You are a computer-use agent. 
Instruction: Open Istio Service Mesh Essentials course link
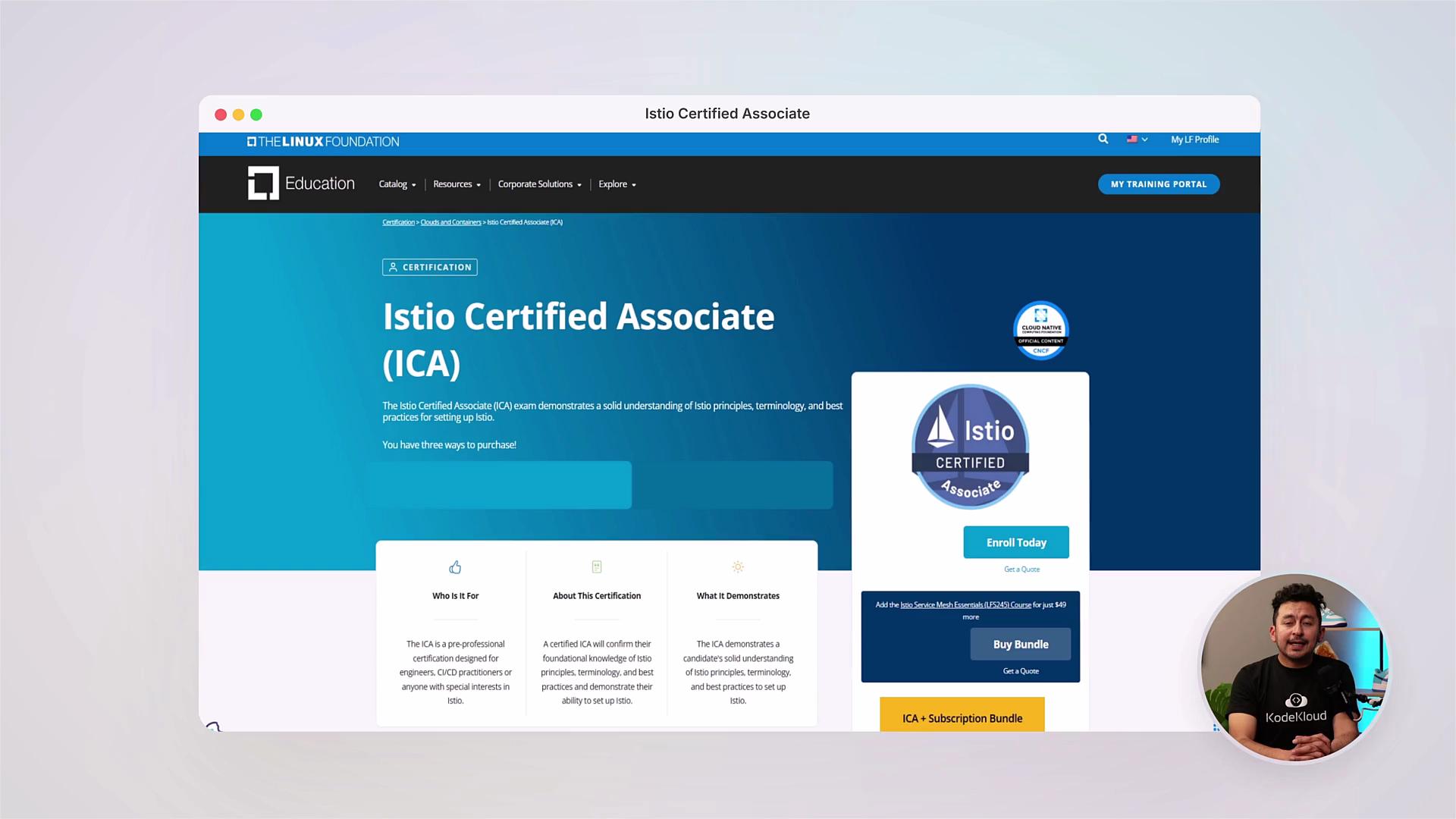(965, 605)
